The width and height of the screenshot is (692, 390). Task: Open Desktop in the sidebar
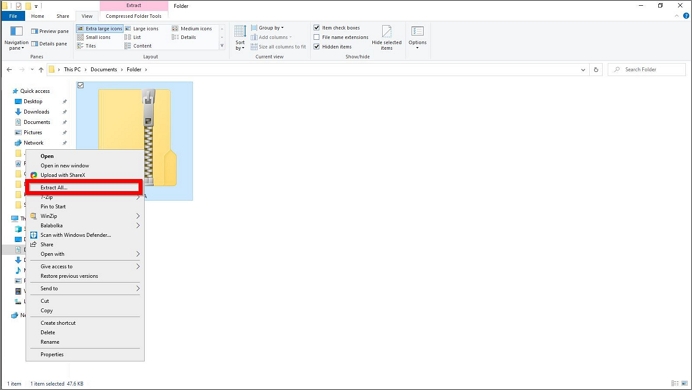click(29, 101)
